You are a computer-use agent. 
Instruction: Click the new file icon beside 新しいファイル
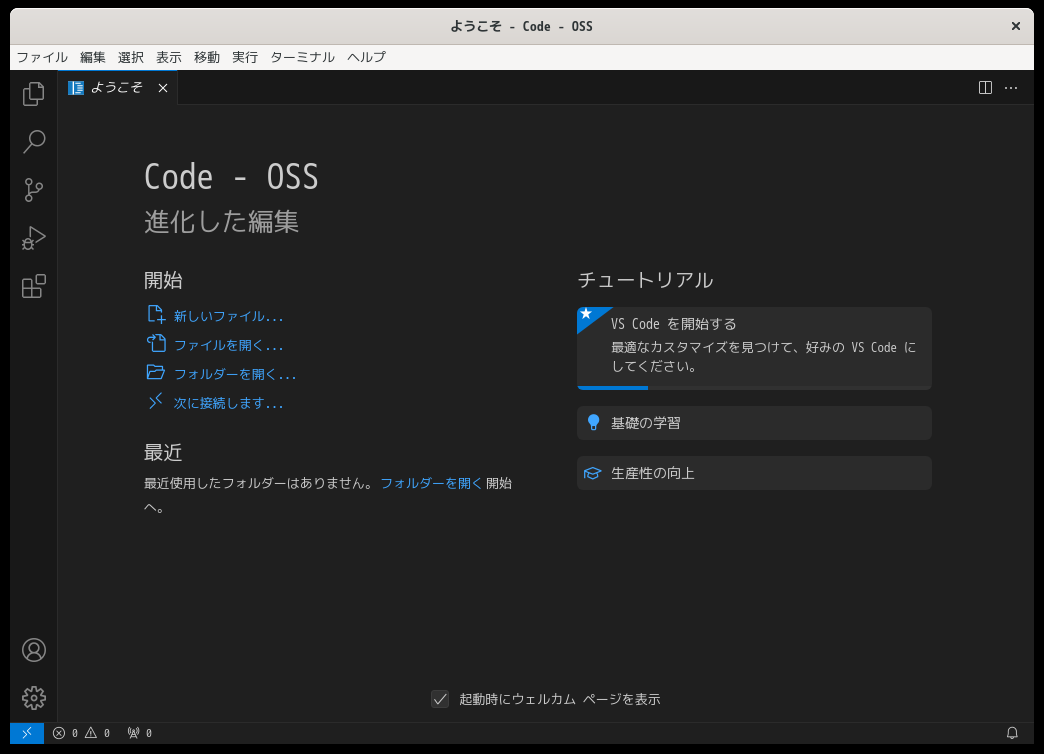pyautogui.click(x=156, y=314)
